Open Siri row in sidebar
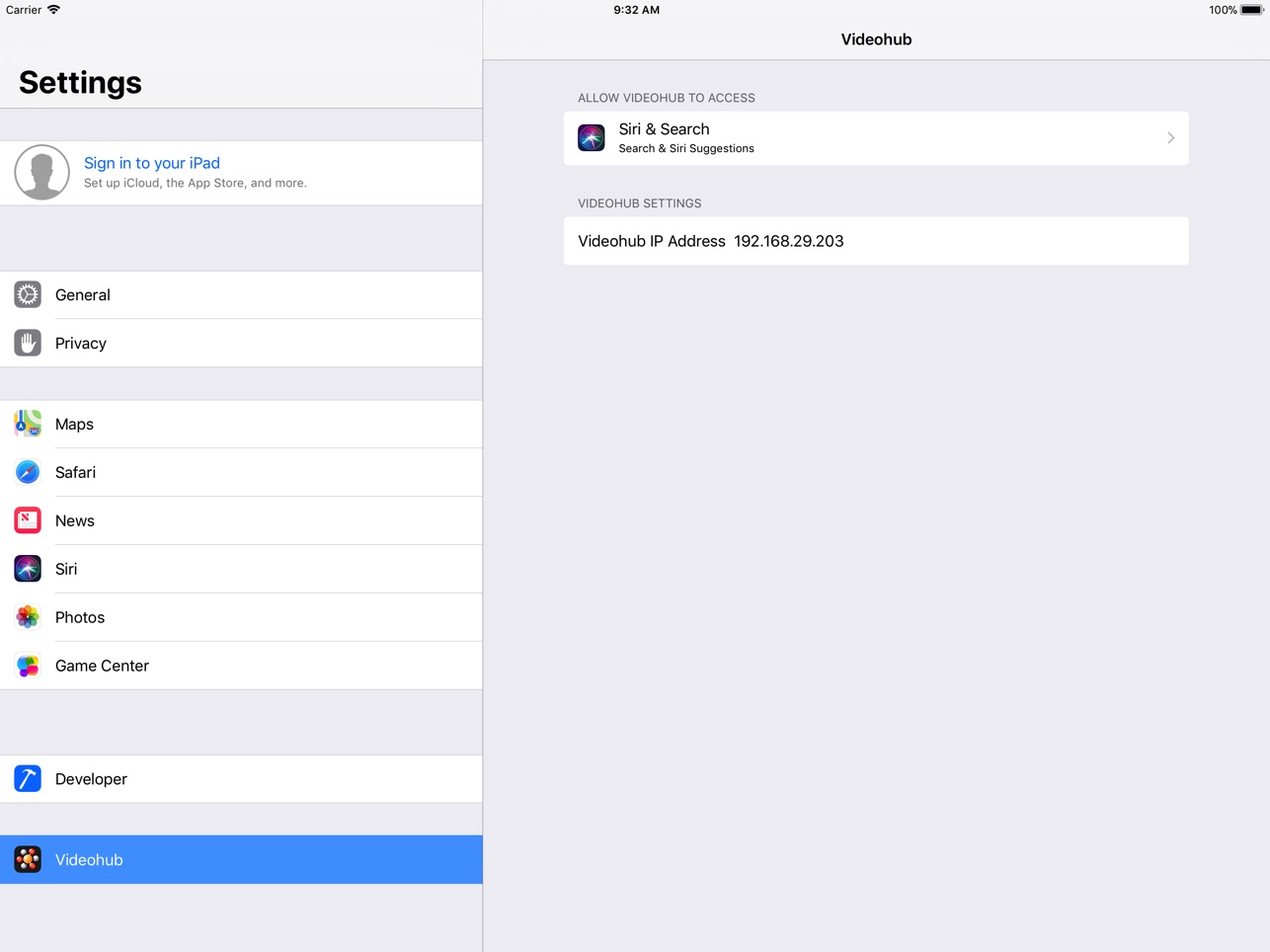 point(241,569)
